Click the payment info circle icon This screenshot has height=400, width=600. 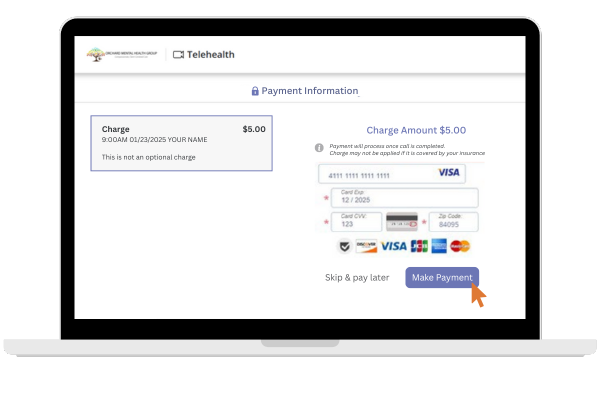[x=319, y=148]
